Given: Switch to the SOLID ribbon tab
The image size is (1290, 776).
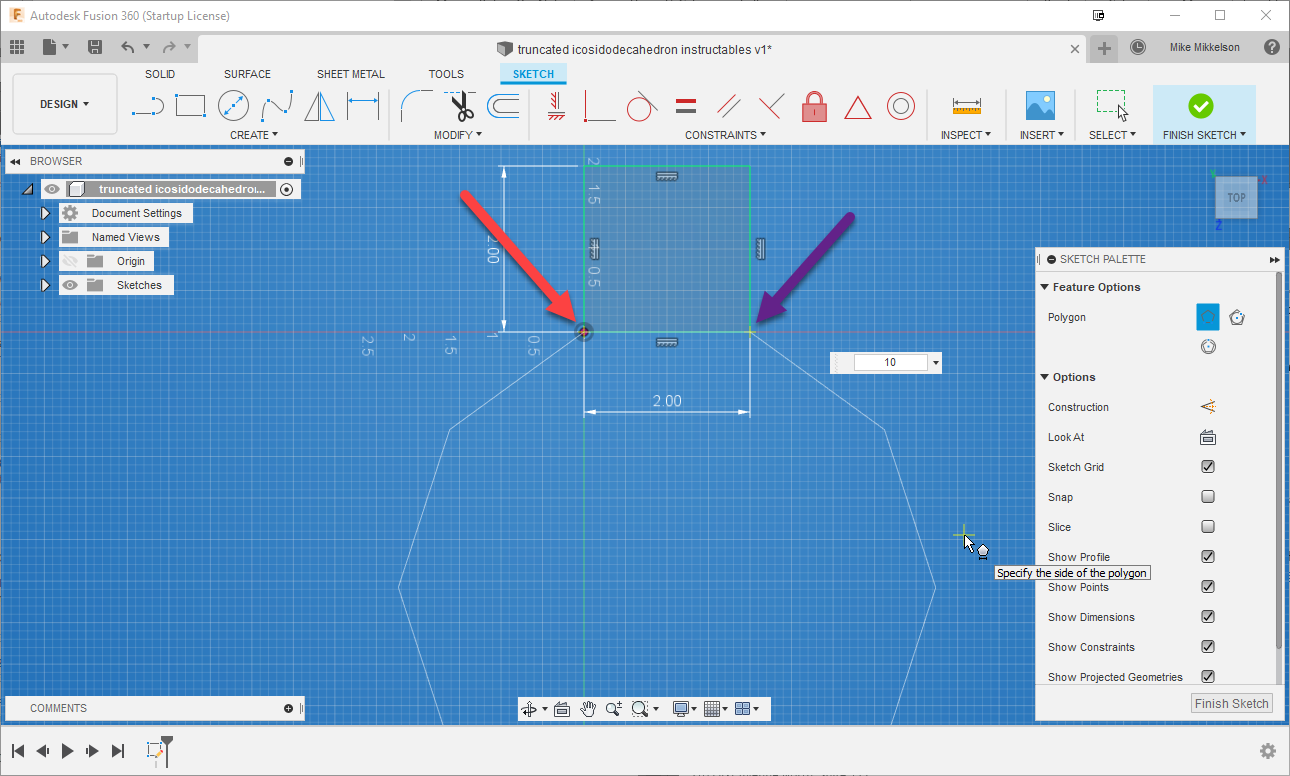Looking at the screenshot, I should pos(159,73).
